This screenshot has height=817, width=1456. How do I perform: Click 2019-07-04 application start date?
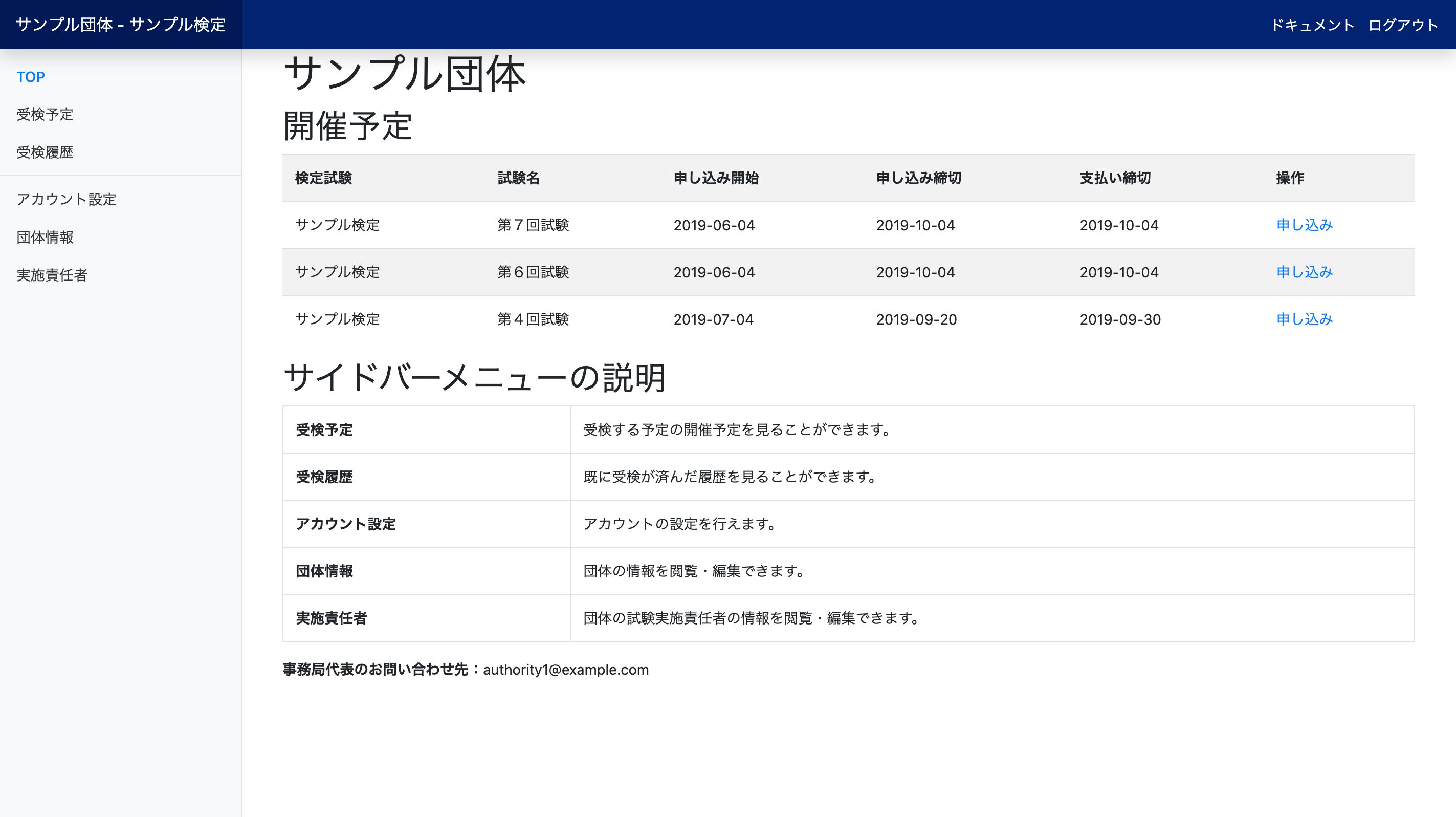point(713,319)
